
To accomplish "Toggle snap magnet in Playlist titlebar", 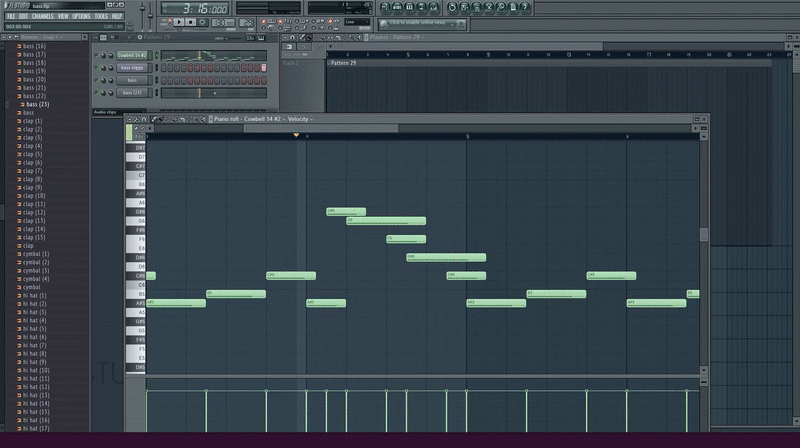I will coord(292,37).
